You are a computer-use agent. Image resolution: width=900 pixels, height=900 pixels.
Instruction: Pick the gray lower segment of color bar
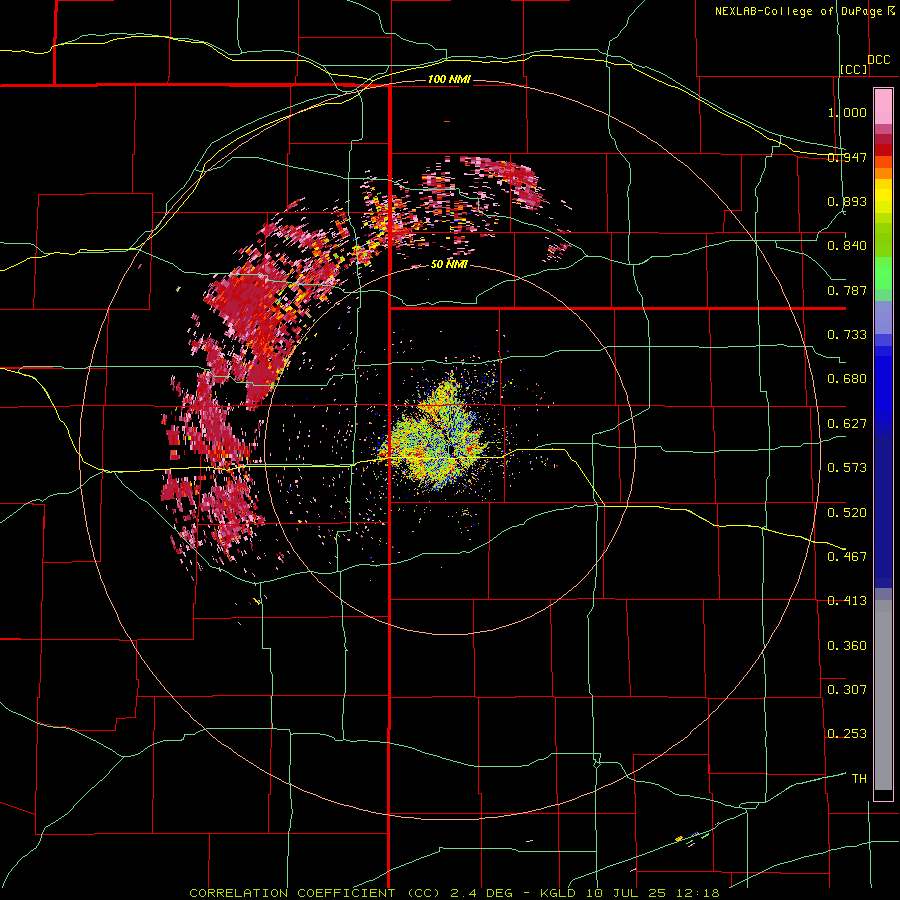883,695
